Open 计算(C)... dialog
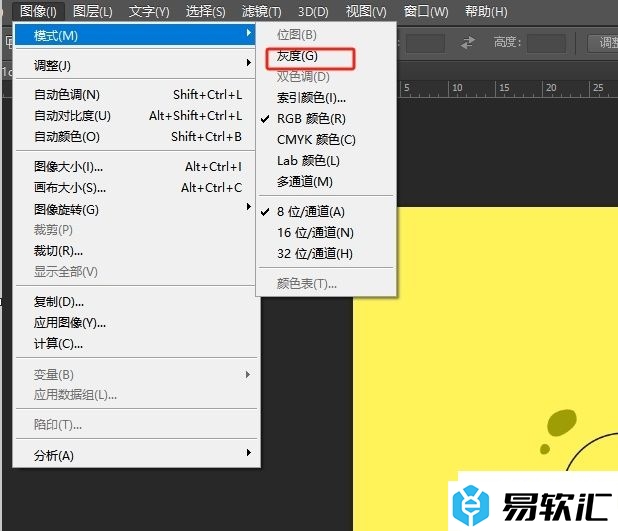This screenshot has height=531, width=618. click(x=135, y=344)
